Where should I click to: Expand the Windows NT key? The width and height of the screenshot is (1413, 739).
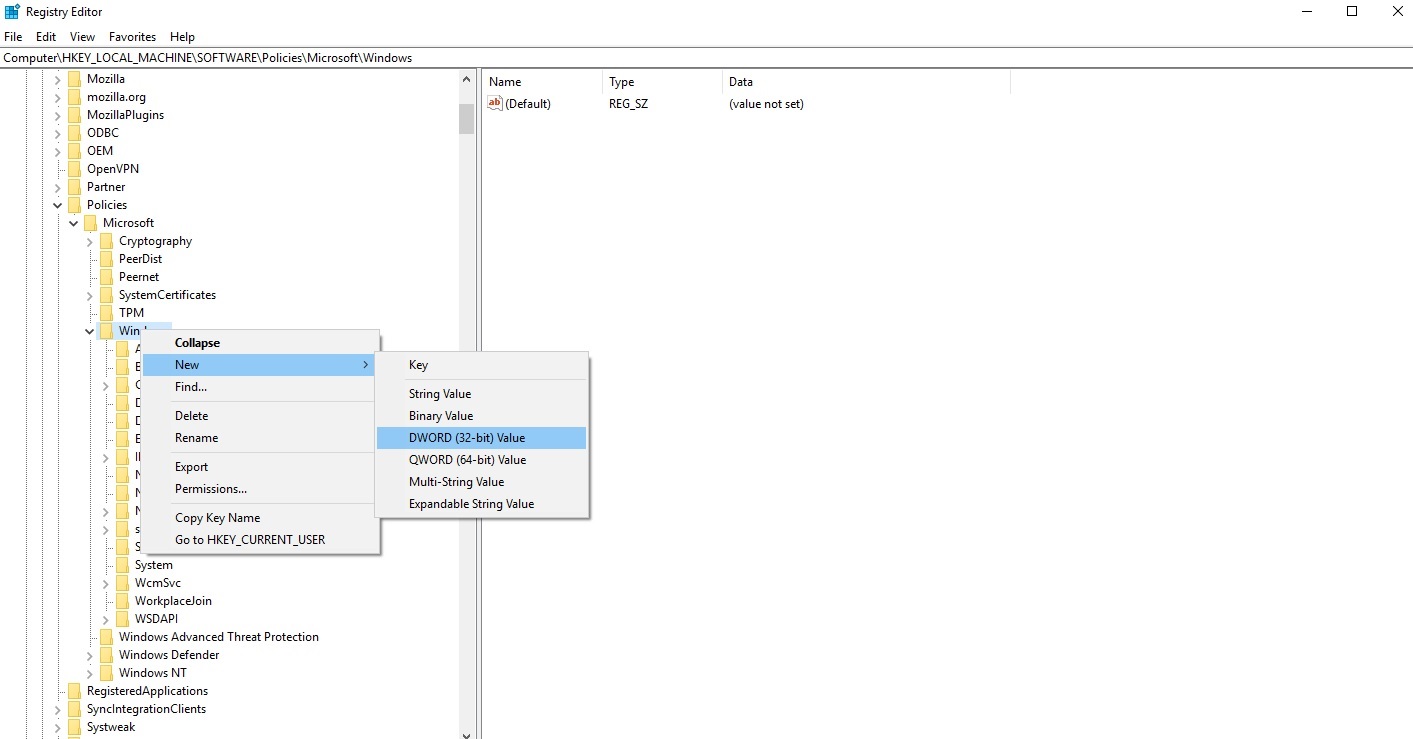(x=90, y=672)
